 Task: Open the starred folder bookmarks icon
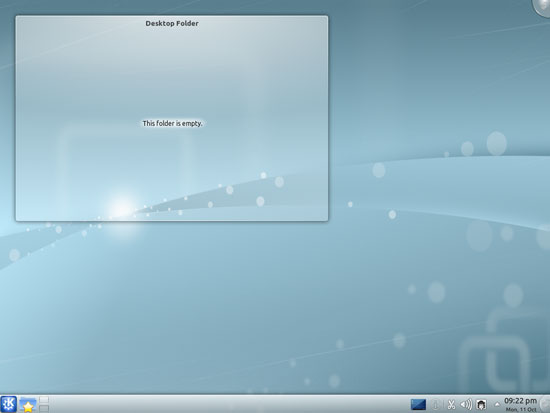pyautogui.click(x=28, y=405)
